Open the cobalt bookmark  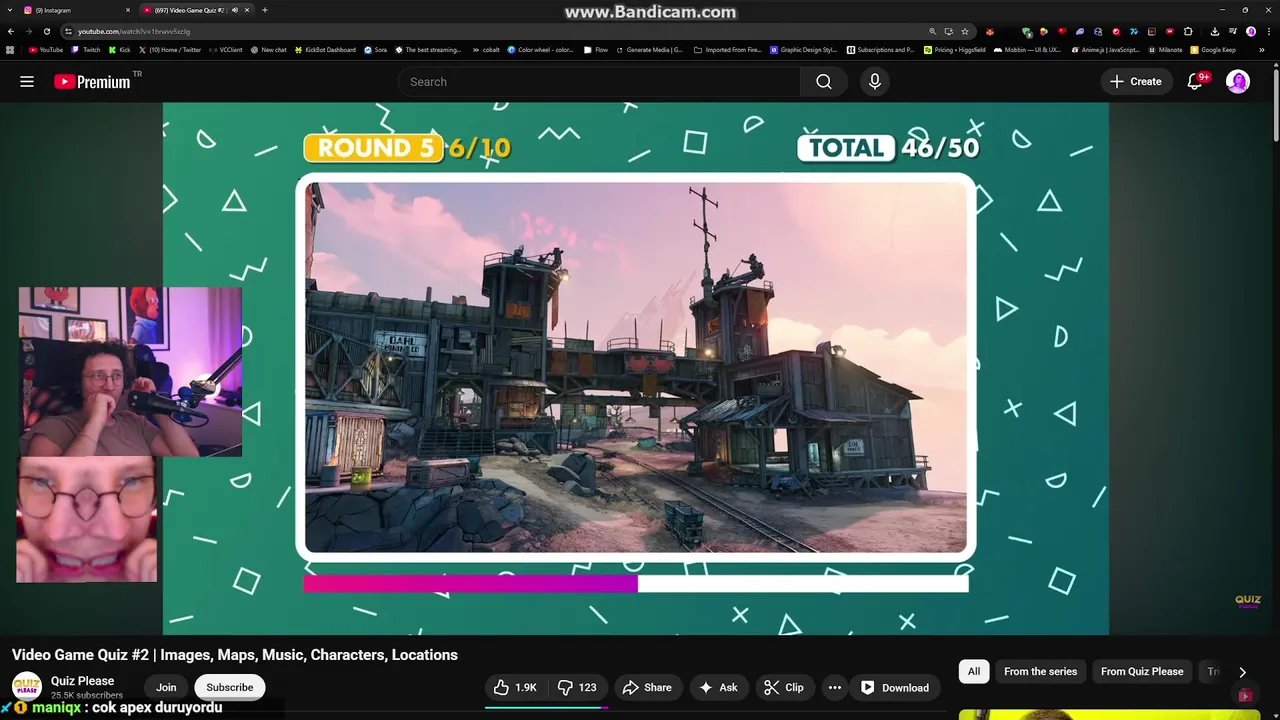(485, 49)
